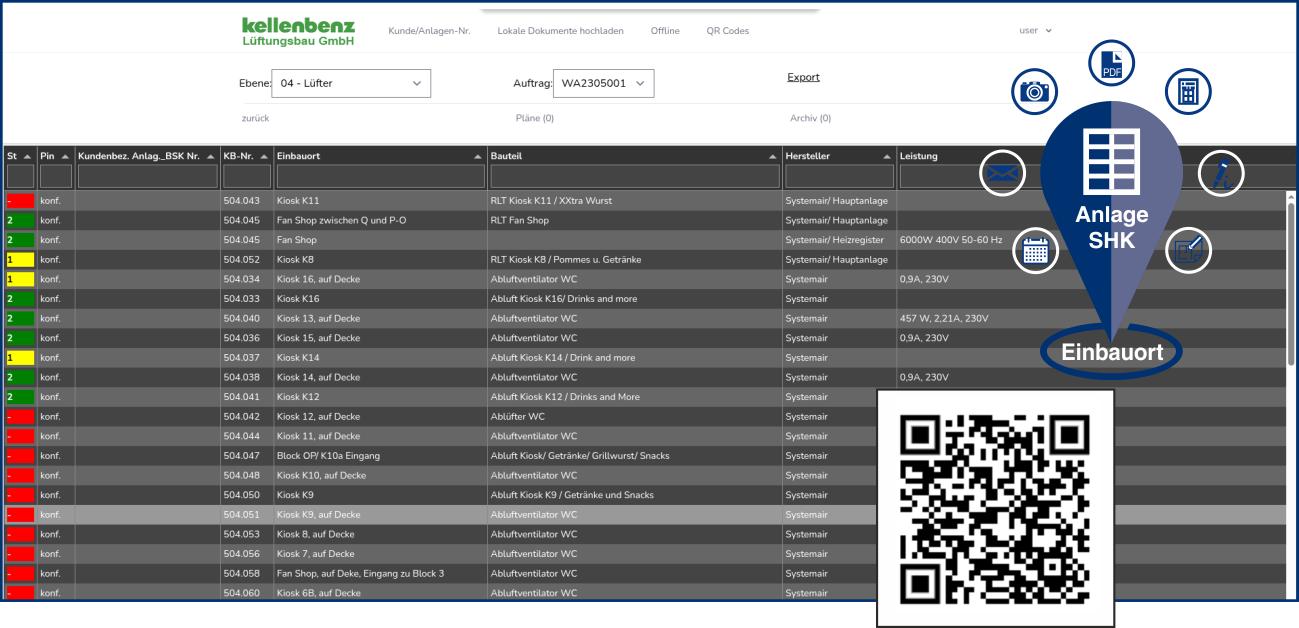The width and height of the screenshot is (1299, 628).
Task: Click the camera icon
Action: pos(1035,92)
